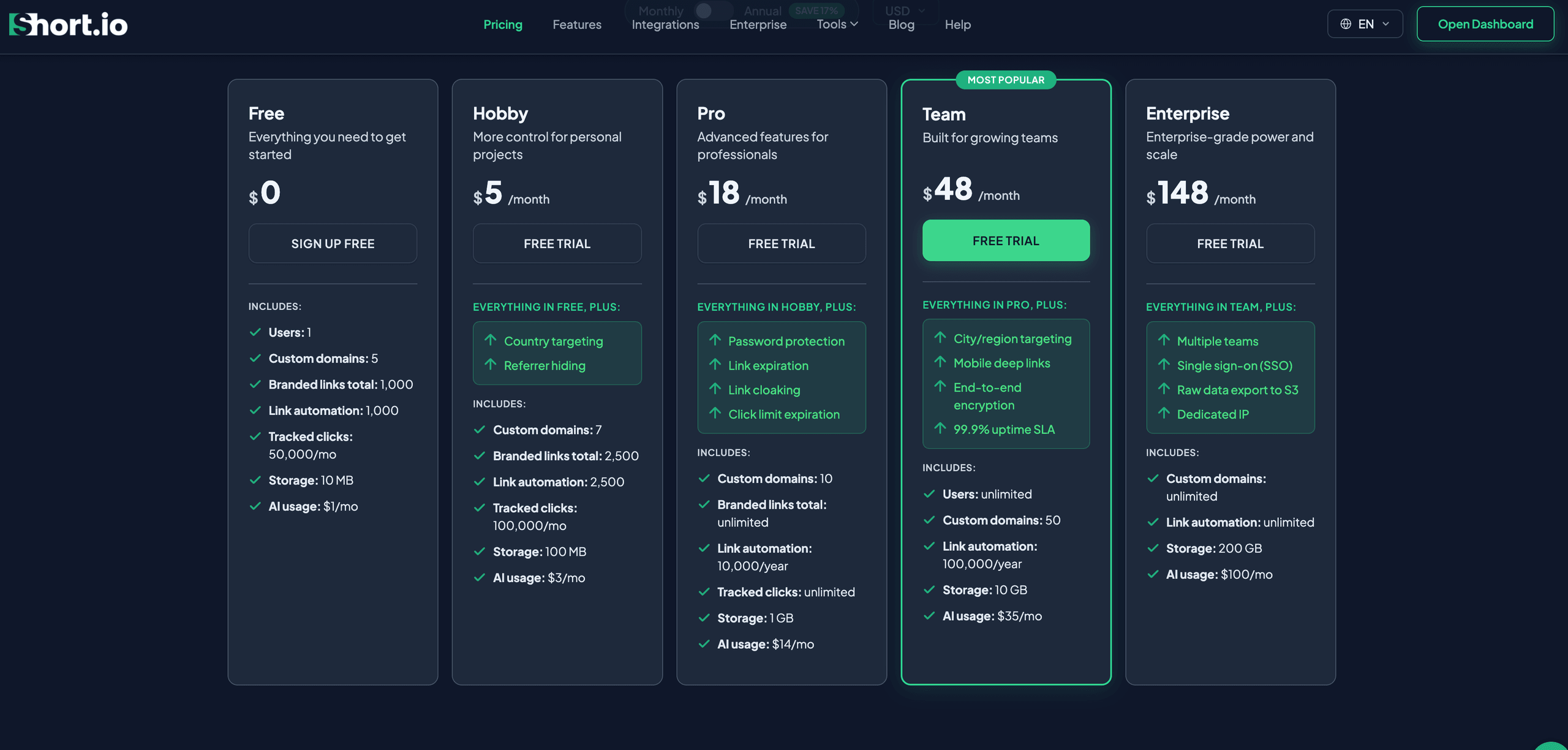
Task: Click checkmark beside Branded links total: 1,000
Action: pyautogui.click(x=255, y=384)
